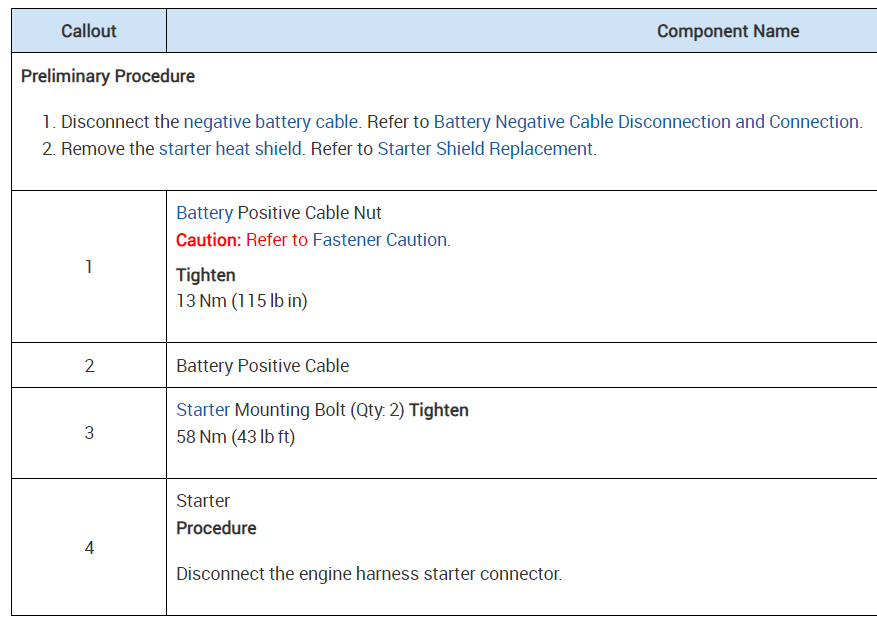The width and height of the screenshot is (877, 640).
Task: Follow the "Starter Shield Replacement" link
Action: coord(485,149)
